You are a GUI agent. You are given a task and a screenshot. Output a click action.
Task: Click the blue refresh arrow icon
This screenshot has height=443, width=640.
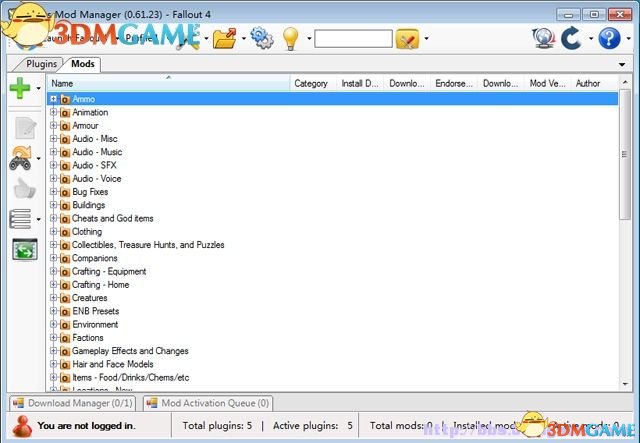point(571,38)
